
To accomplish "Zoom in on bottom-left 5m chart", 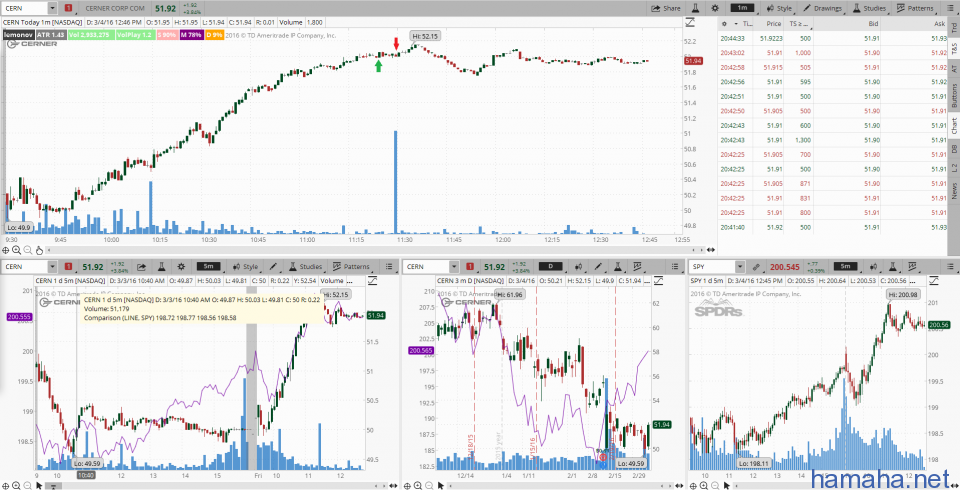I will point(17,486).
